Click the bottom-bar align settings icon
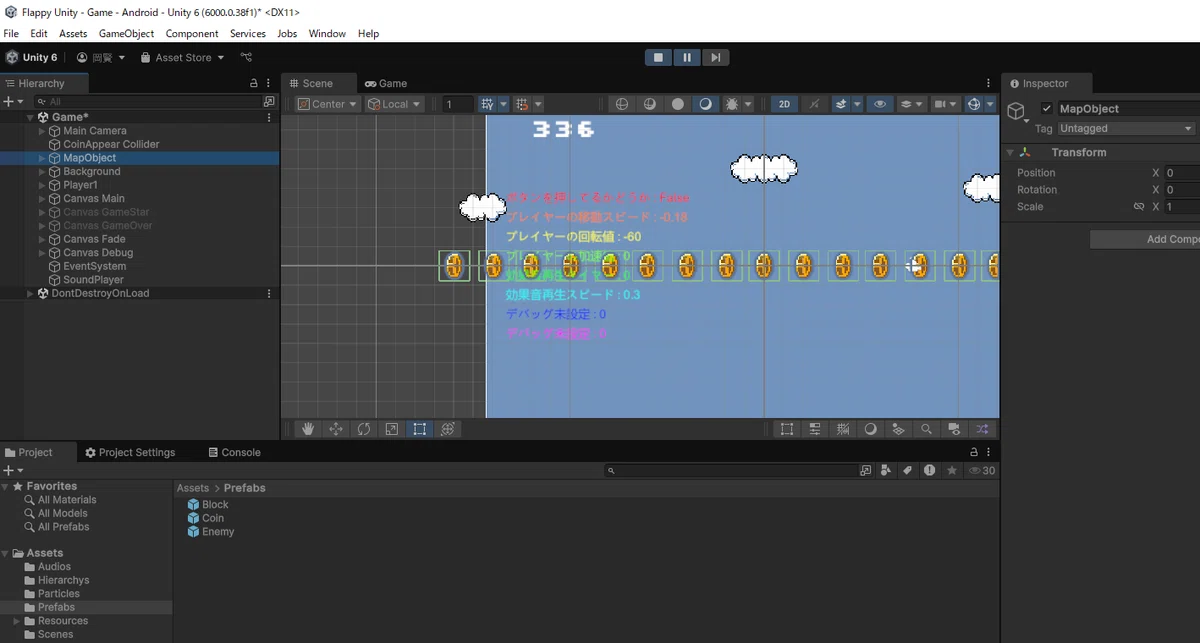Screen dimensions: 1200x643 pyautogui.click(x=815, y=429)
